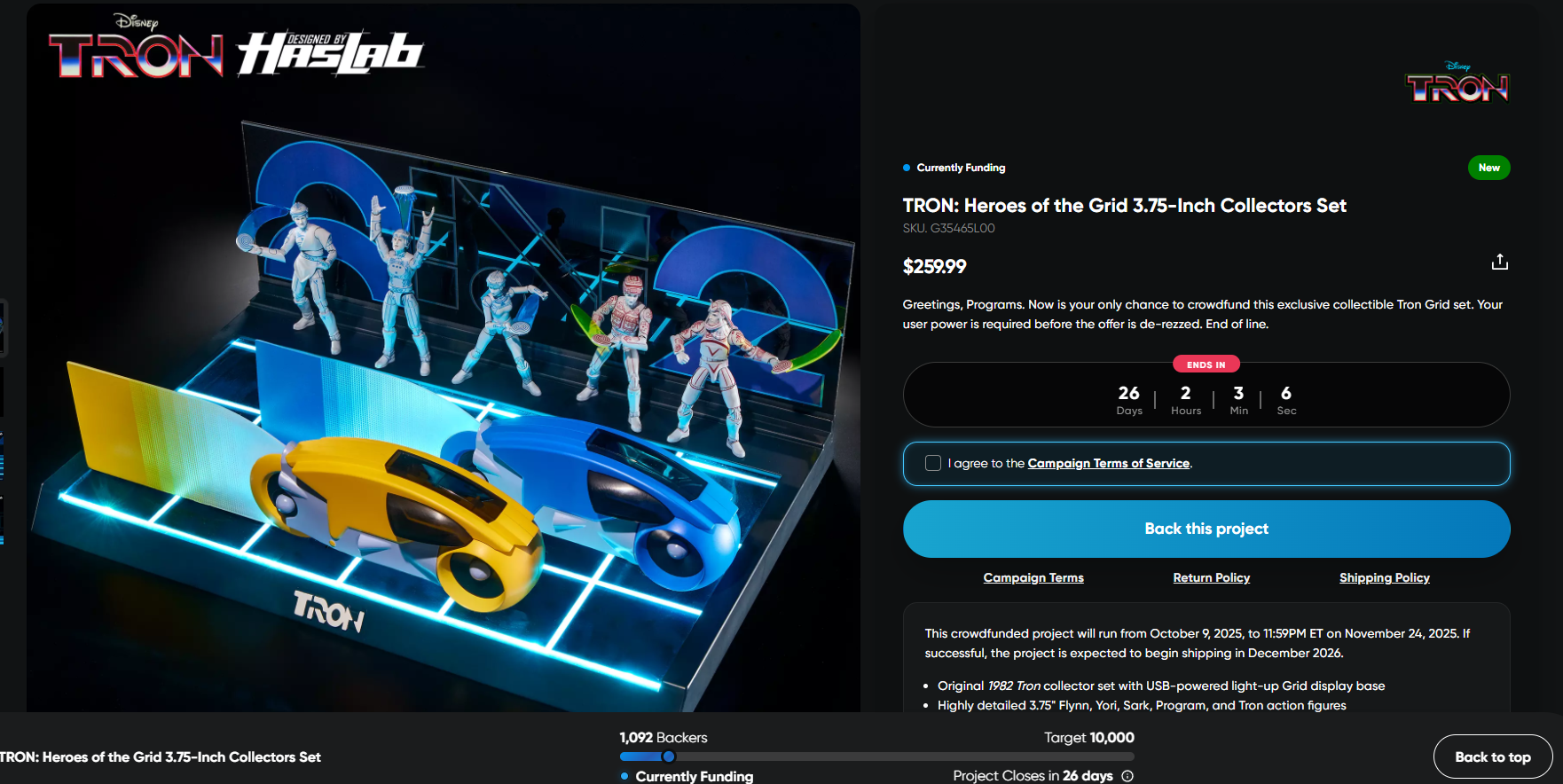Click the Back to top button

click(1493, 757)
